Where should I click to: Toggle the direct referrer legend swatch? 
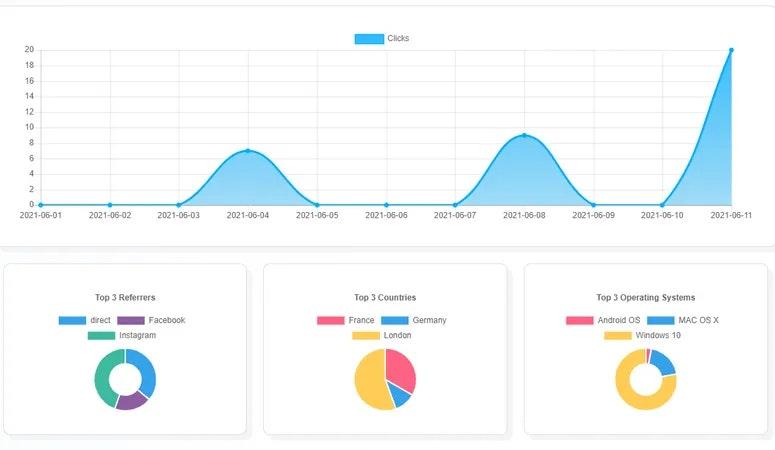pos(72,320)
